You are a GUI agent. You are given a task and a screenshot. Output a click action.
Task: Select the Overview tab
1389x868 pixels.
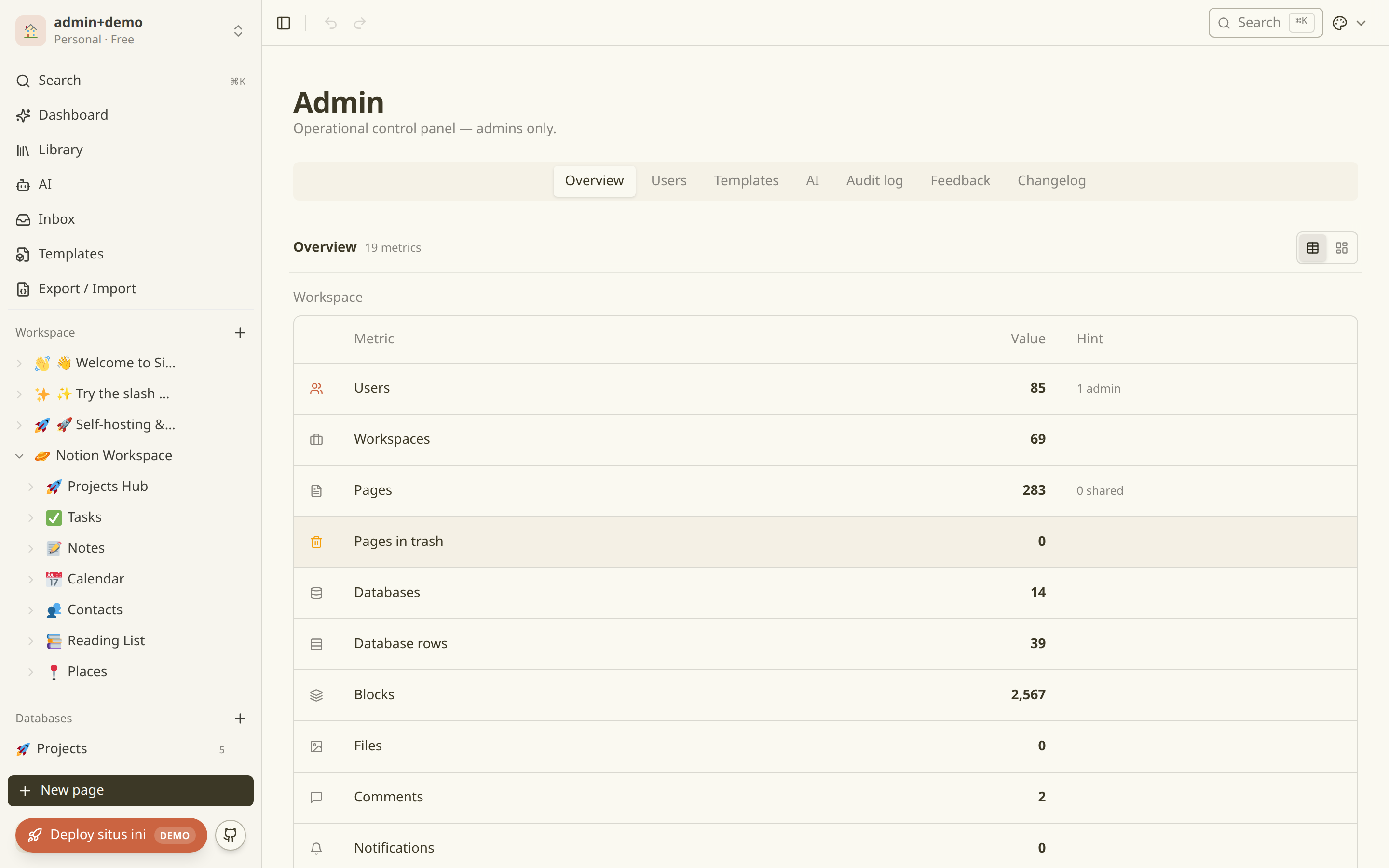[x=594, y=181]
